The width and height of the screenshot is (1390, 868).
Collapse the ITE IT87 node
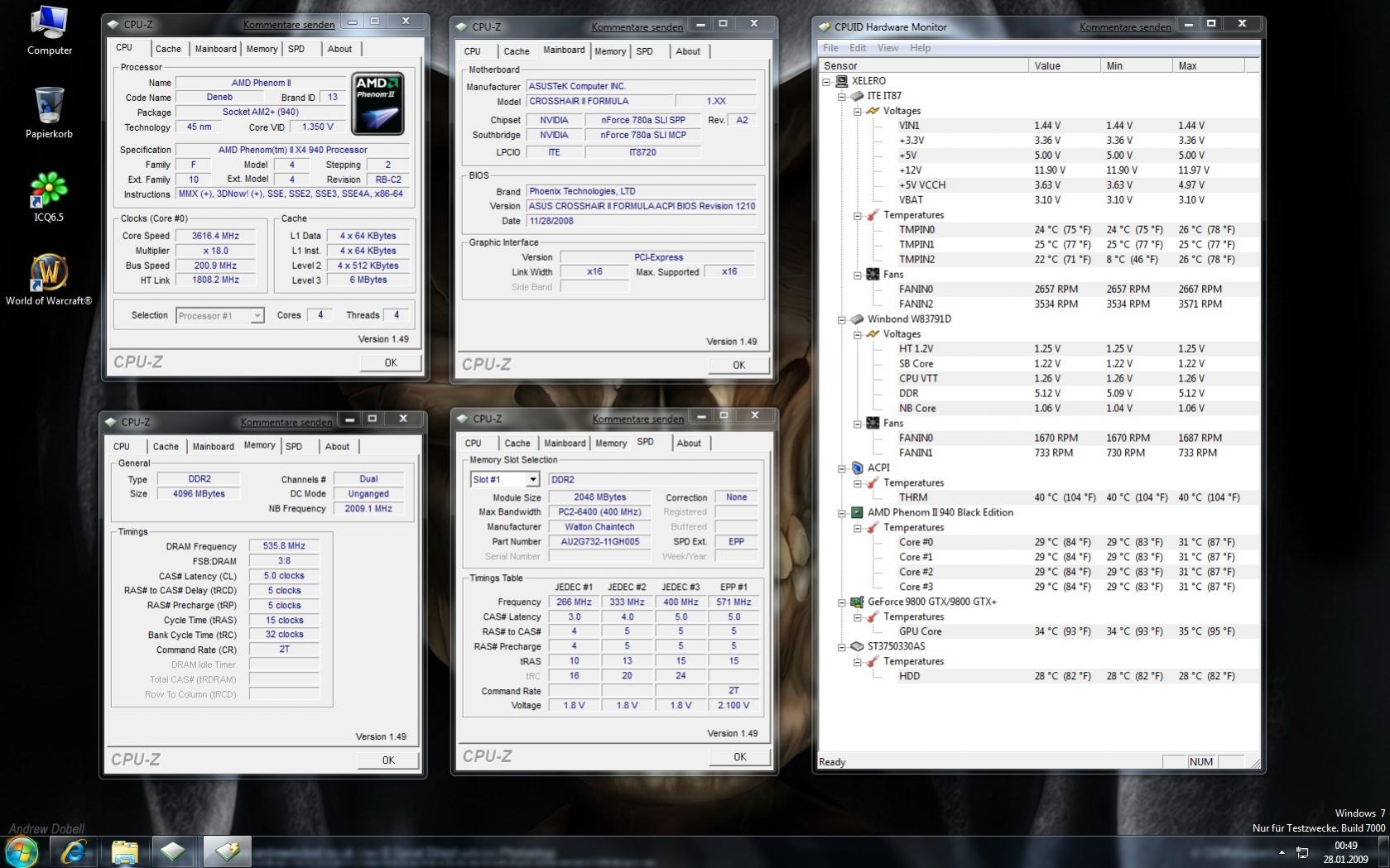842,96
